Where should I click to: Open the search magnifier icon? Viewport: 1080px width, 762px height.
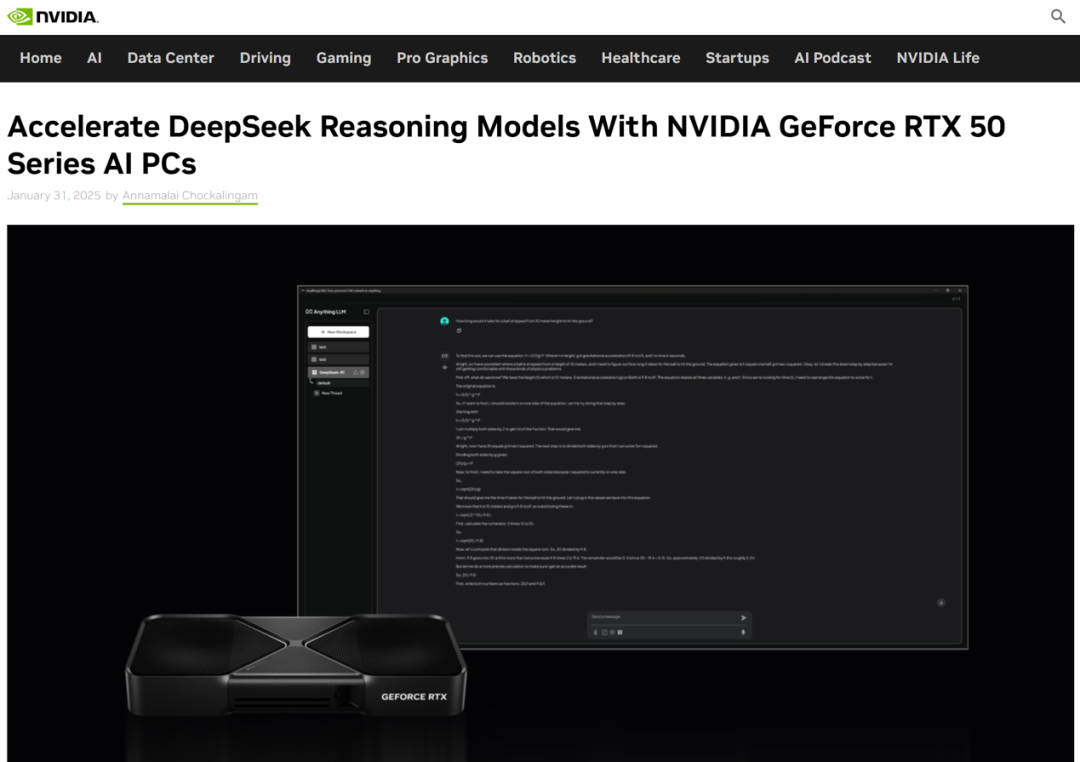point(1058,16)
